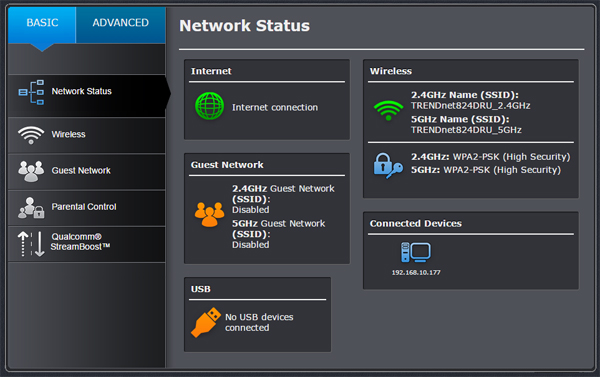
Task: Click 'No USB devices connected' text
Action: point(259,322)
